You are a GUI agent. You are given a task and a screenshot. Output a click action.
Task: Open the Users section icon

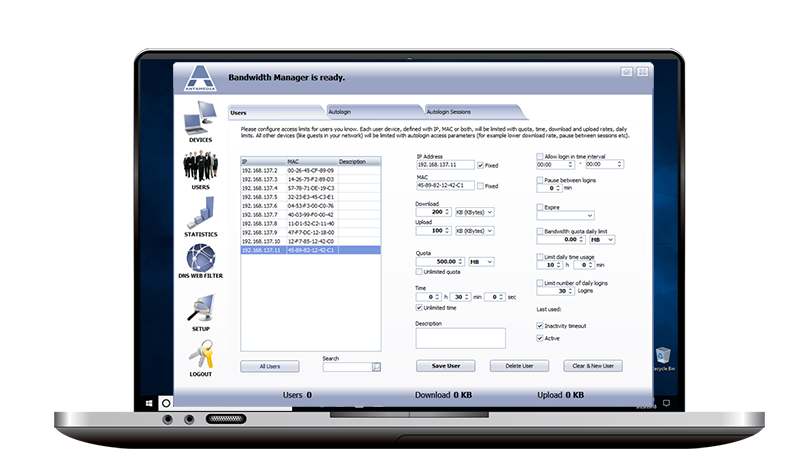pyautogui.click(x=201, y=165)
